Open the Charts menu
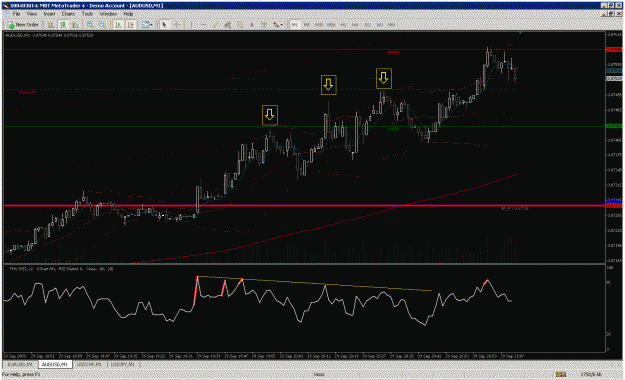The width and height of the screenshot is (625, 380). click(68, 14)
